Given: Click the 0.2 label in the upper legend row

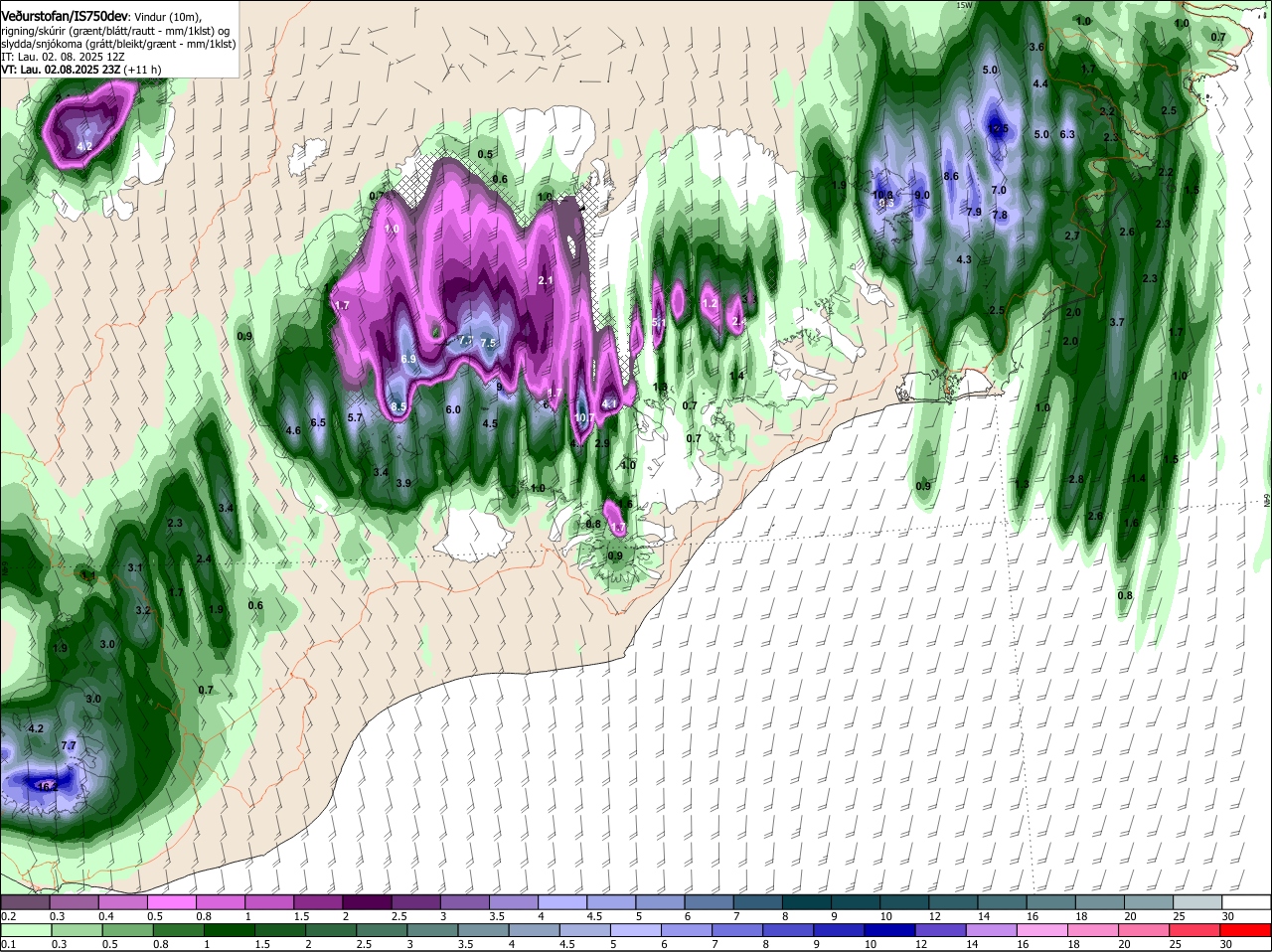Looking at the screenshot, I should [x=8, y=916].
